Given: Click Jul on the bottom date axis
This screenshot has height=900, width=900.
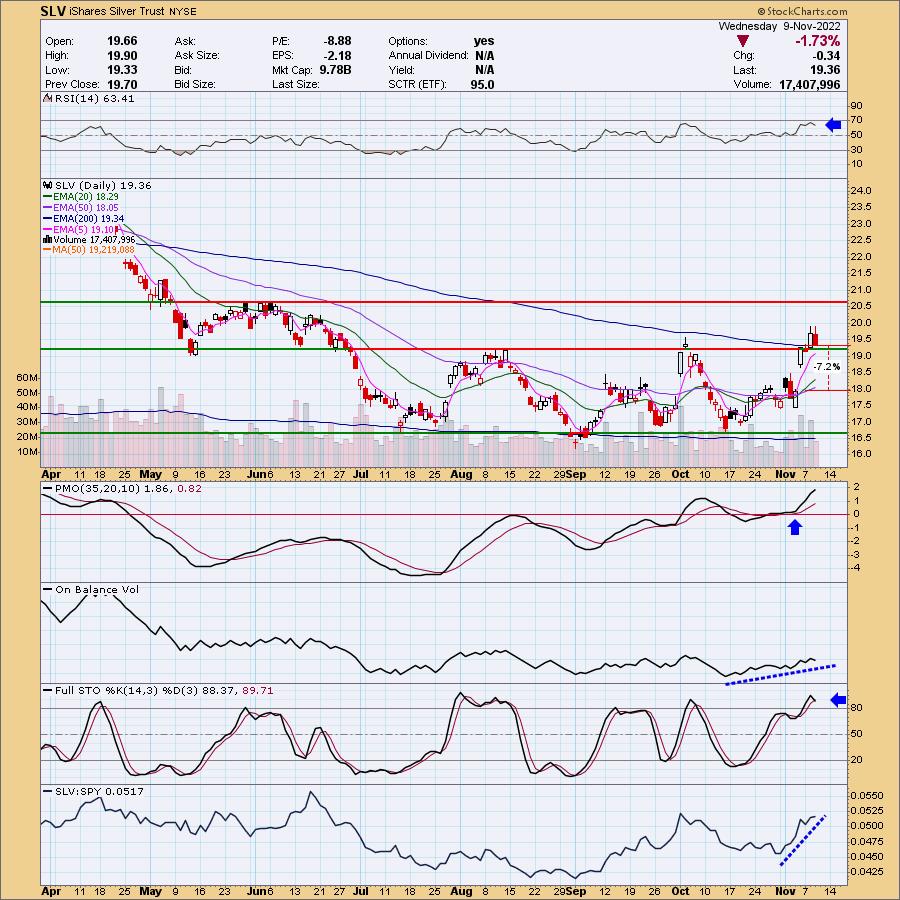Looking at the screenshot, I should pyautogui.click(x=360, y=891).
